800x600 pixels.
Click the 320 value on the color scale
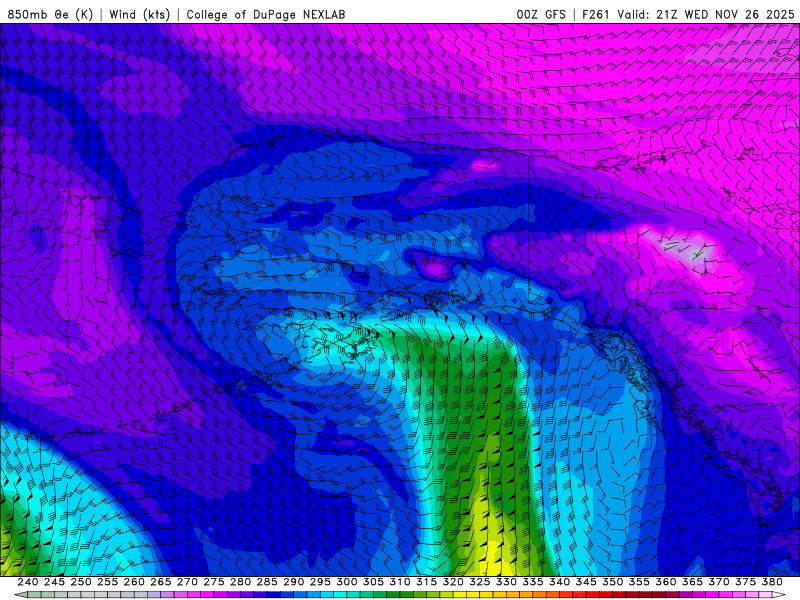(453, 582)
